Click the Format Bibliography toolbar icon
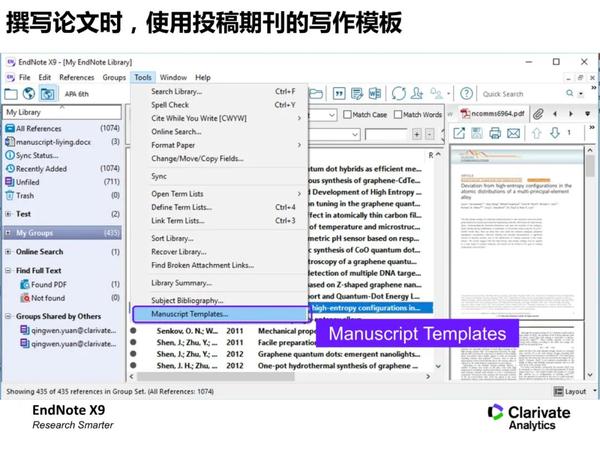This screenshot has height=450, width=600. 357,94
